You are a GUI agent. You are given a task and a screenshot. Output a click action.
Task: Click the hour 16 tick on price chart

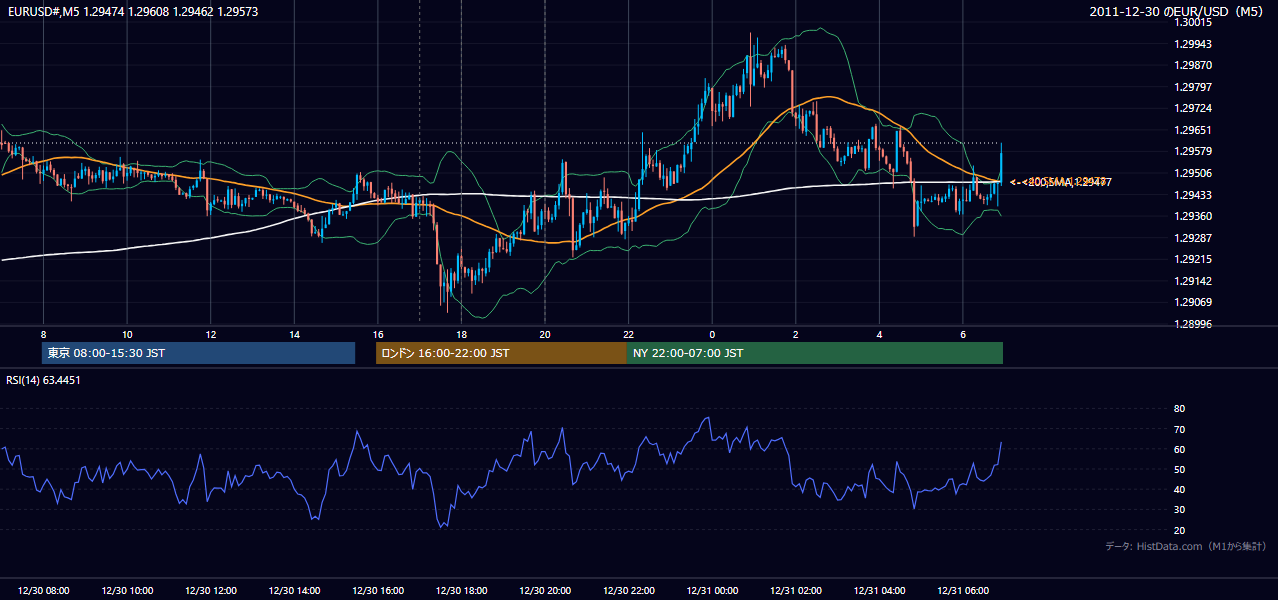[x=377, y=334]
